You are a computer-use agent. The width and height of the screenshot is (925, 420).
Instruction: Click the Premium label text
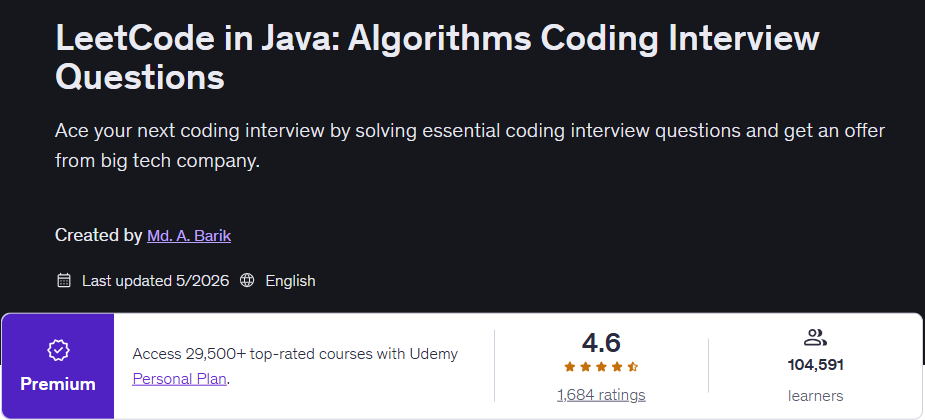(58, 384)
